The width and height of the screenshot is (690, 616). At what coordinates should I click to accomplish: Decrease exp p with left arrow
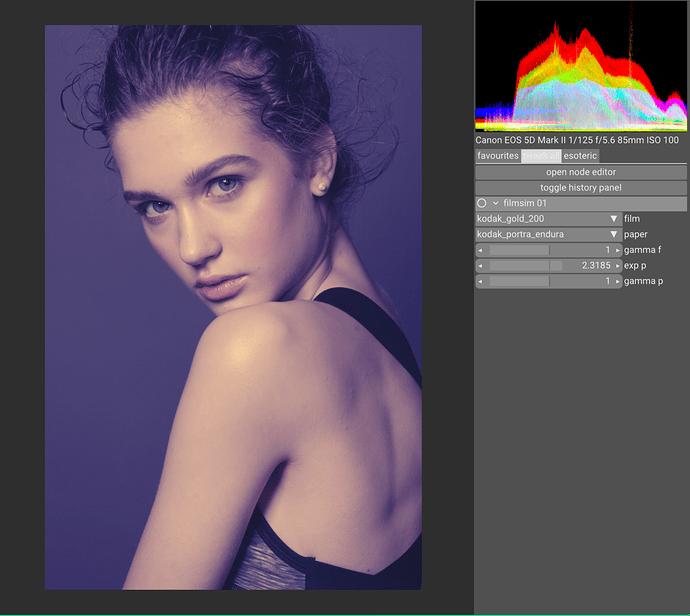click(x=480, y=266)
